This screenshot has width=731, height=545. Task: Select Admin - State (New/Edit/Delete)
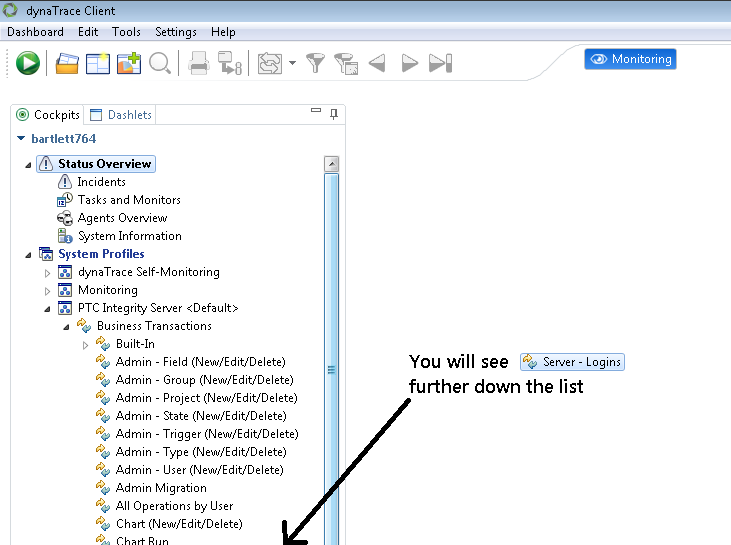201,416
